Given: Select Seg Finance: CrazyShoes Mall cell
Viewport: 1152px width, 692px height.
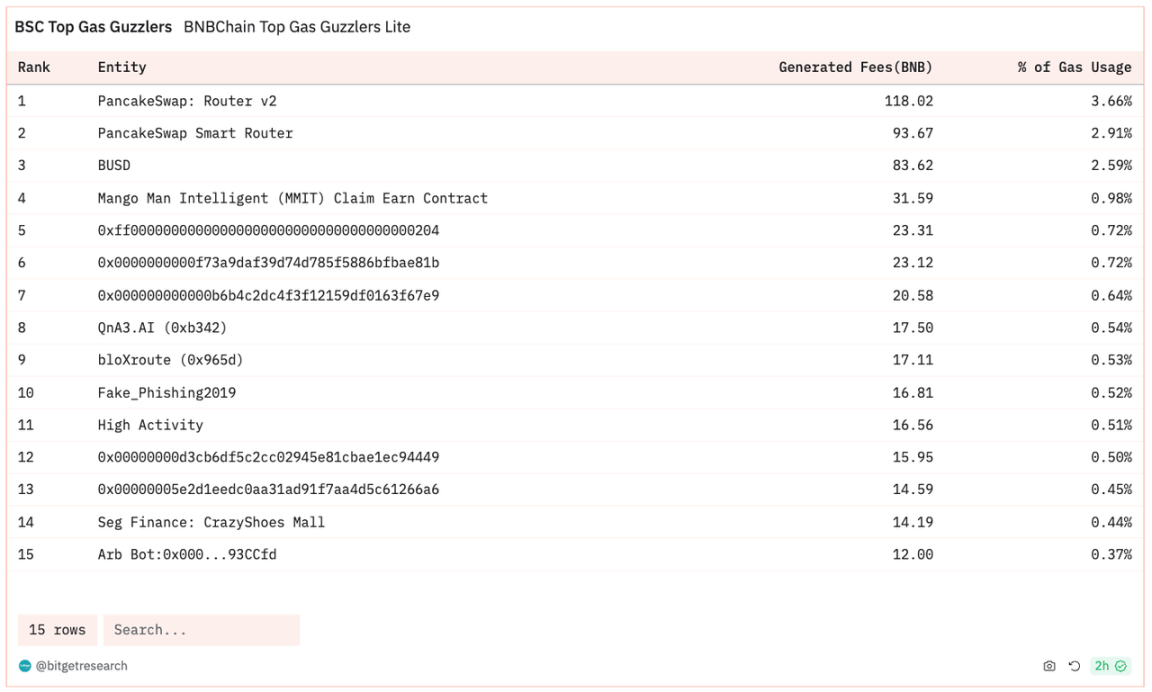Looking at the screenshot, I should (x=211, y=522).
